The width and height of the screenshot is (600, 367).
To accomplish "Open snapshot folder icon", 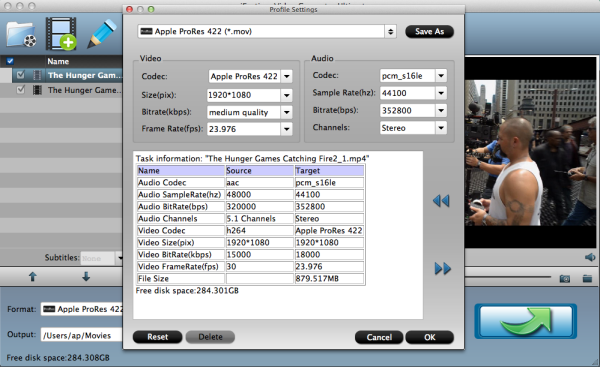I will coord(587,278).
